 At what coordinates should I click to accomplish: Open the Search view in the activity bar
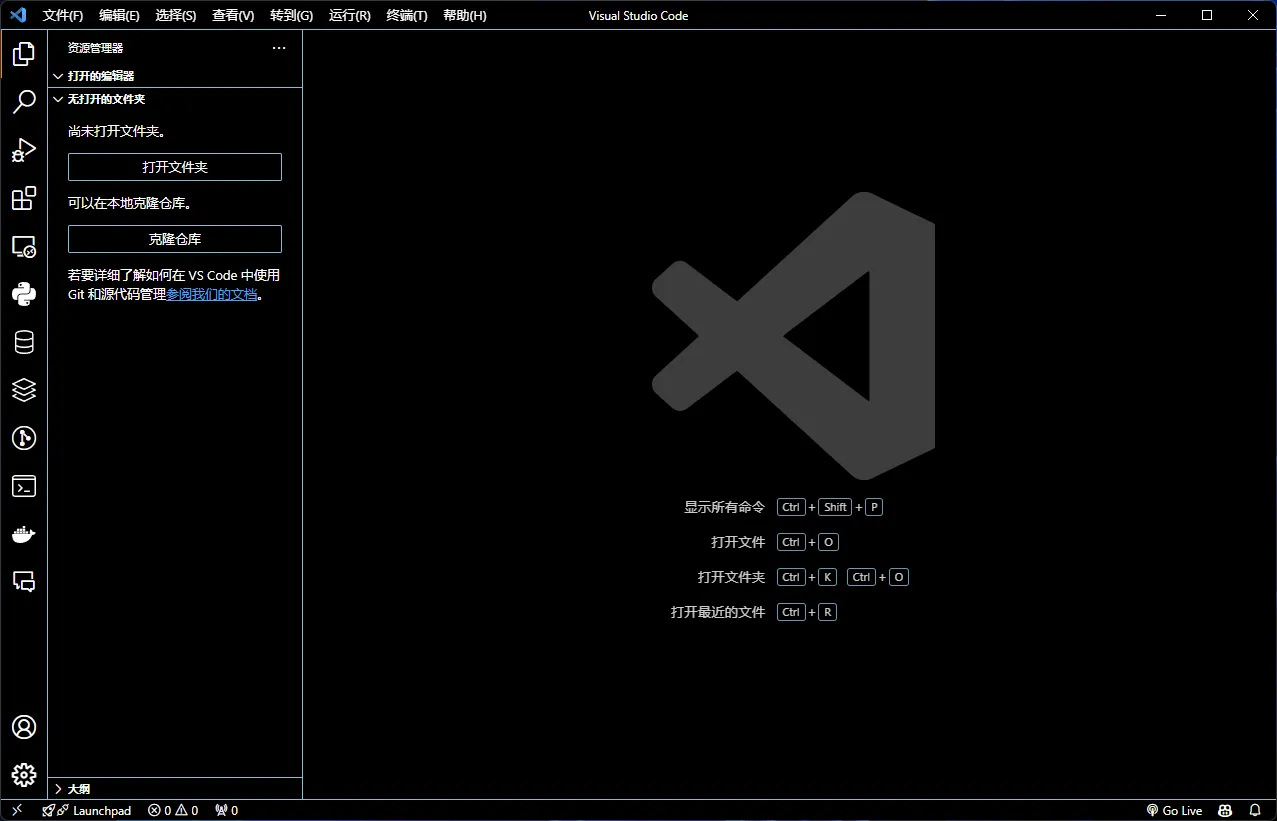(24, 102)
